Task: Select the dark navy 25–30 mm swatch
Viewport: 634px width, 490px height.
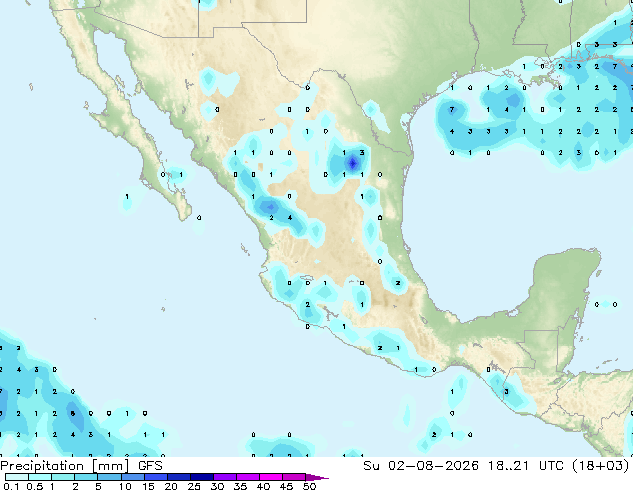Action: click(x=202, y=477)
